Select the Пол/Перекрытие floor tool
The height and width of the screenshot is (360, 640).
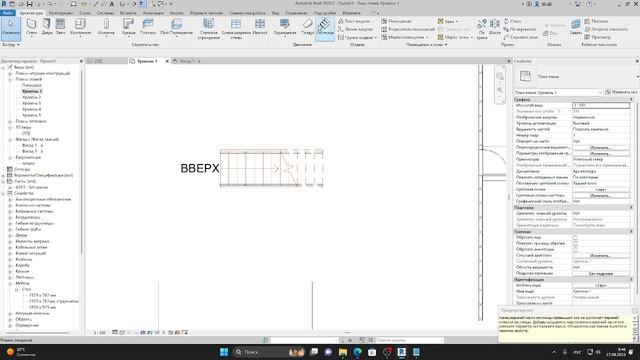(x=176, y=27)
